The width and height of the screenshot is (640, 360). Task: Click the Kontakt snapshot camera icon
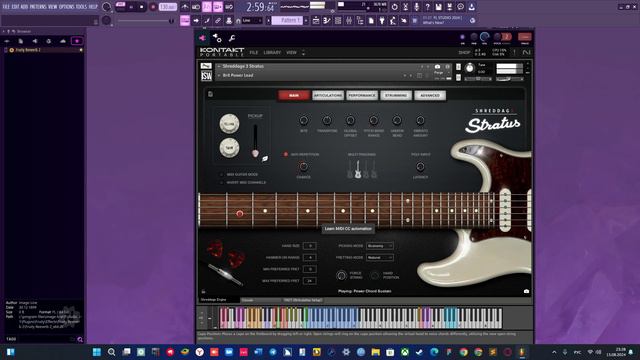[437, 67]
